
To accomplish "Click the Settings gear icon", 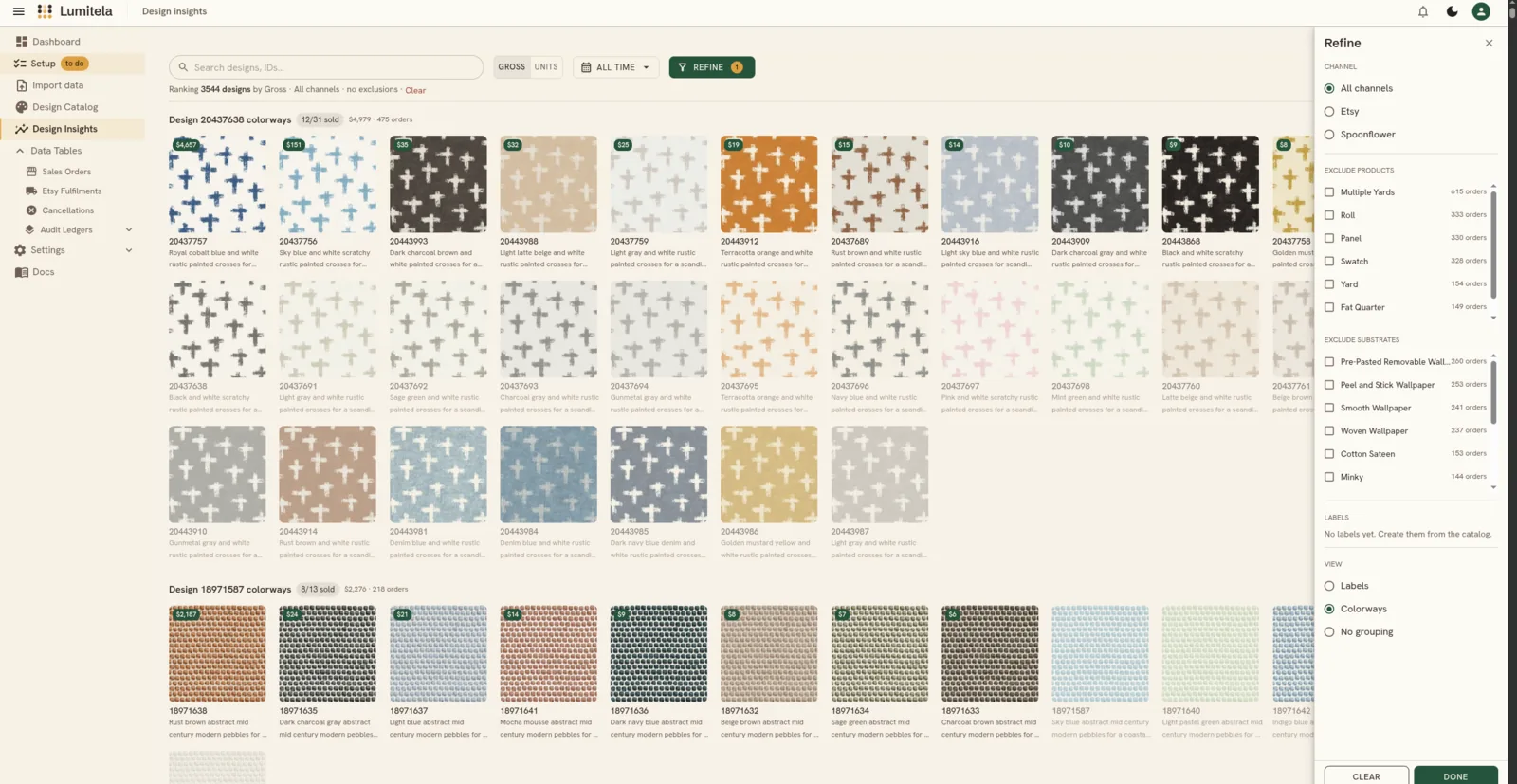I will (20, 250).
